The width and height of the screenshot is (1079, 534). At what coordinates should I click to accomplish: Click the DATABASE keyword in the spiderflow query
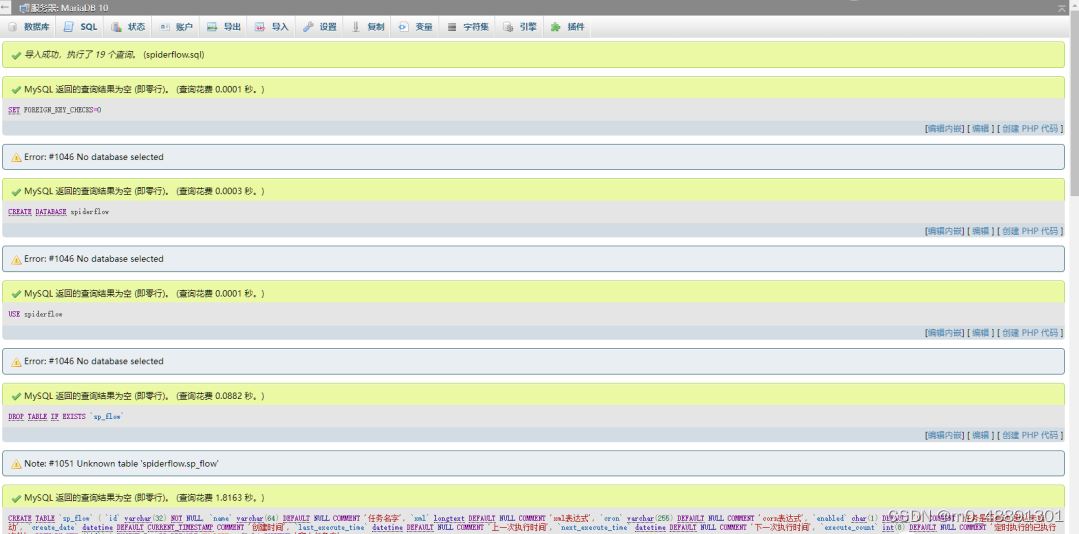coord(51,212)
